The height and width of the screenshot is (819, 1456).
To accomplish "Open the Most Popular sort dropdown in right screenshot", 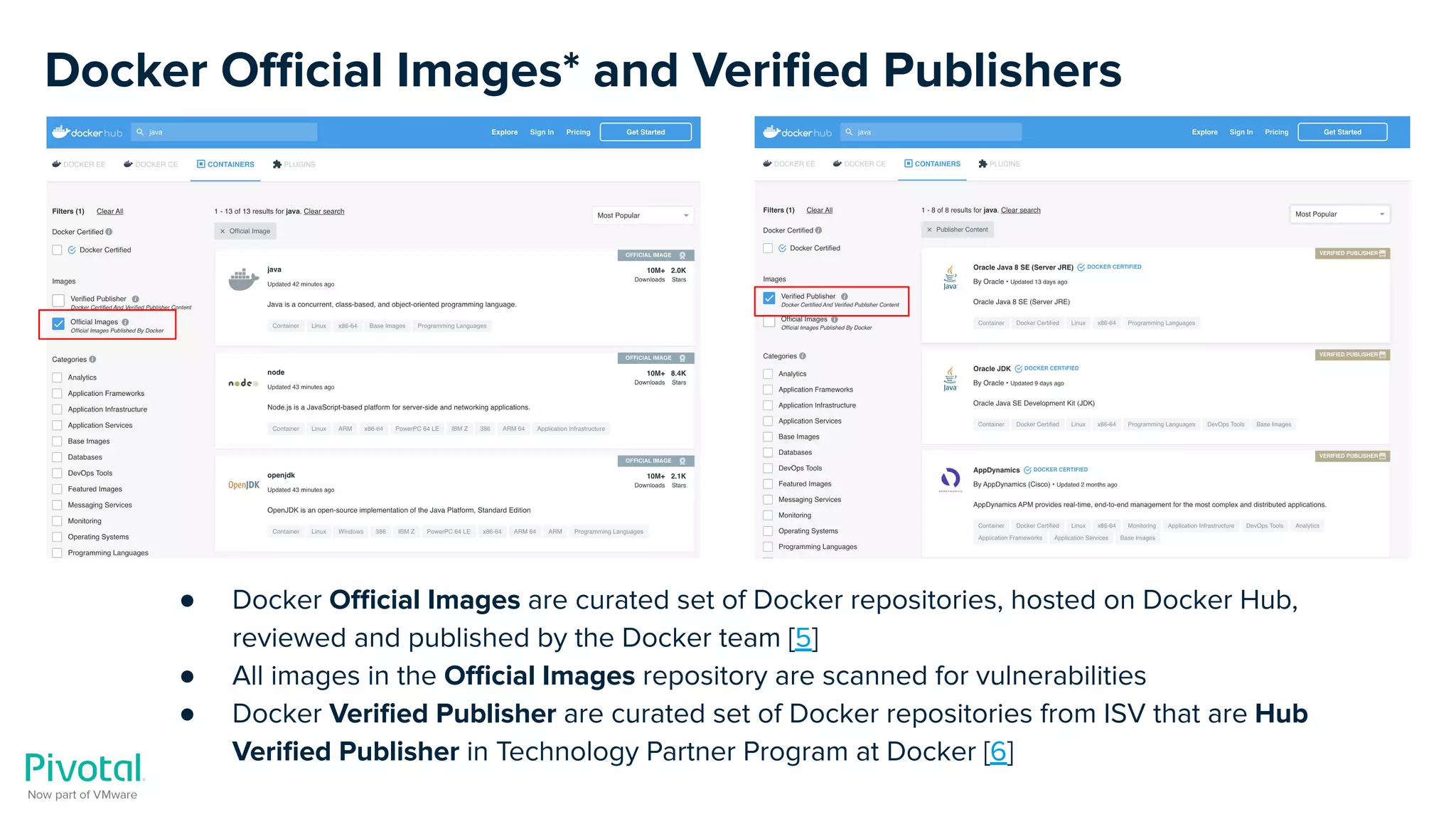I will [1339, 214].
